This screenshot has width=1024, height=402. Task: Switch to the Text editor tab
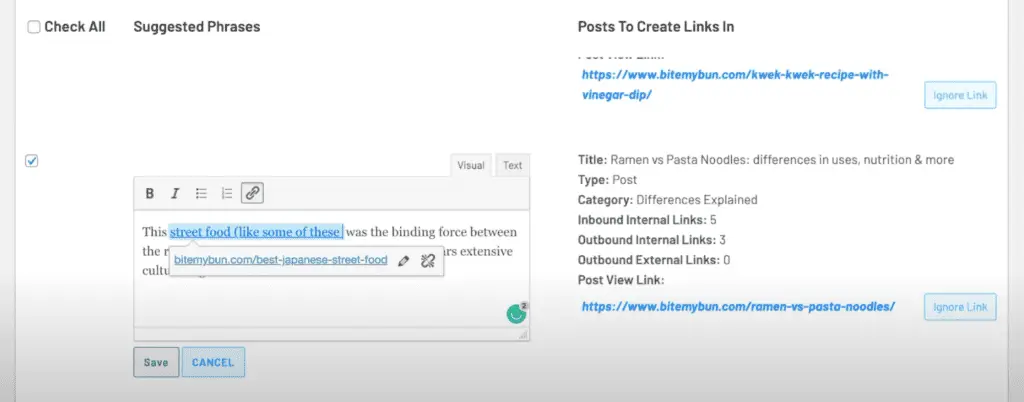513,165
